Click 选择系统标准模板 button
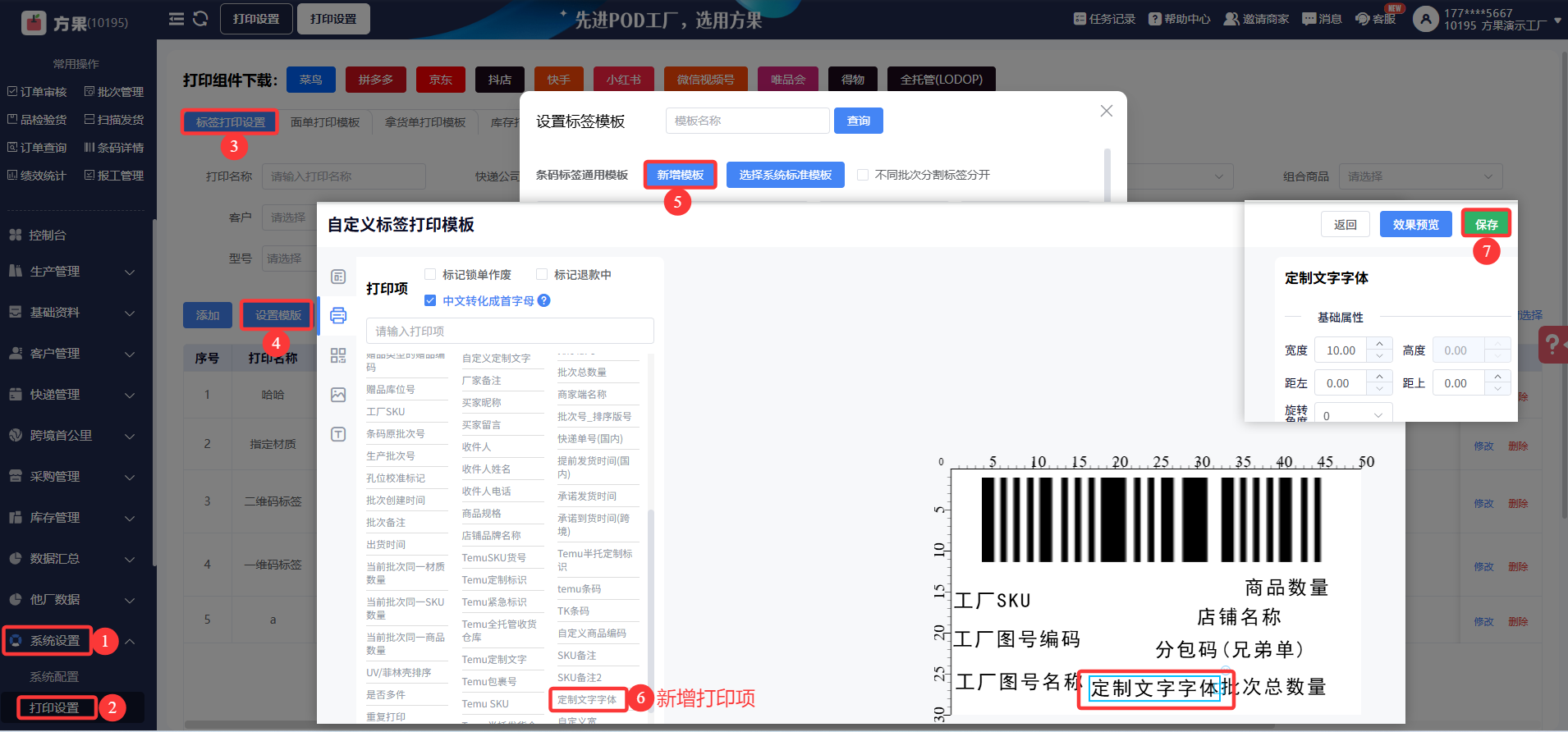1568x732 pixels. 785,175
